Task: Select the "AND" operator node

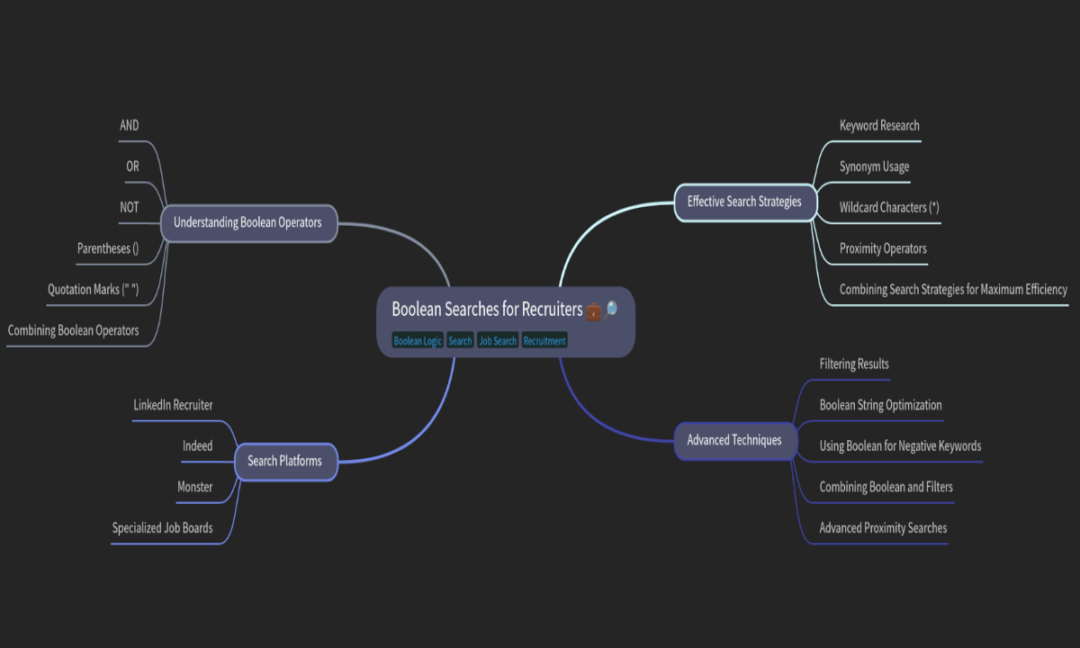Action: coord(129,125)
